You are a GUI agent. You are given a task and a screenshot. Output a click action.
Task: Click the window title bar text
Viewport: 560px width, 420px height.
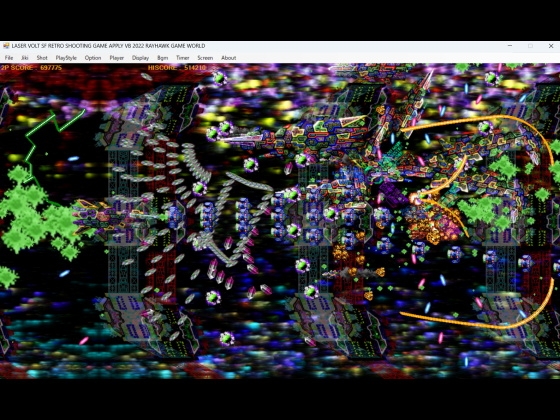[109, 46]
